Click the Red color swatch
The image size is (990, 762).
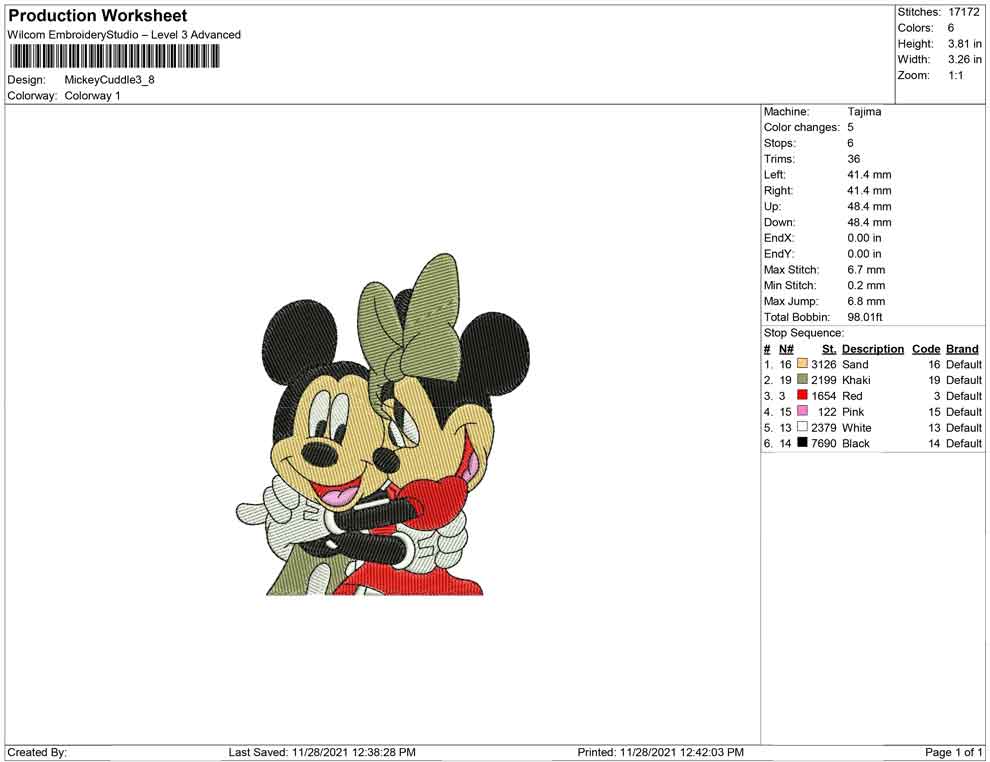coord(802,395)
